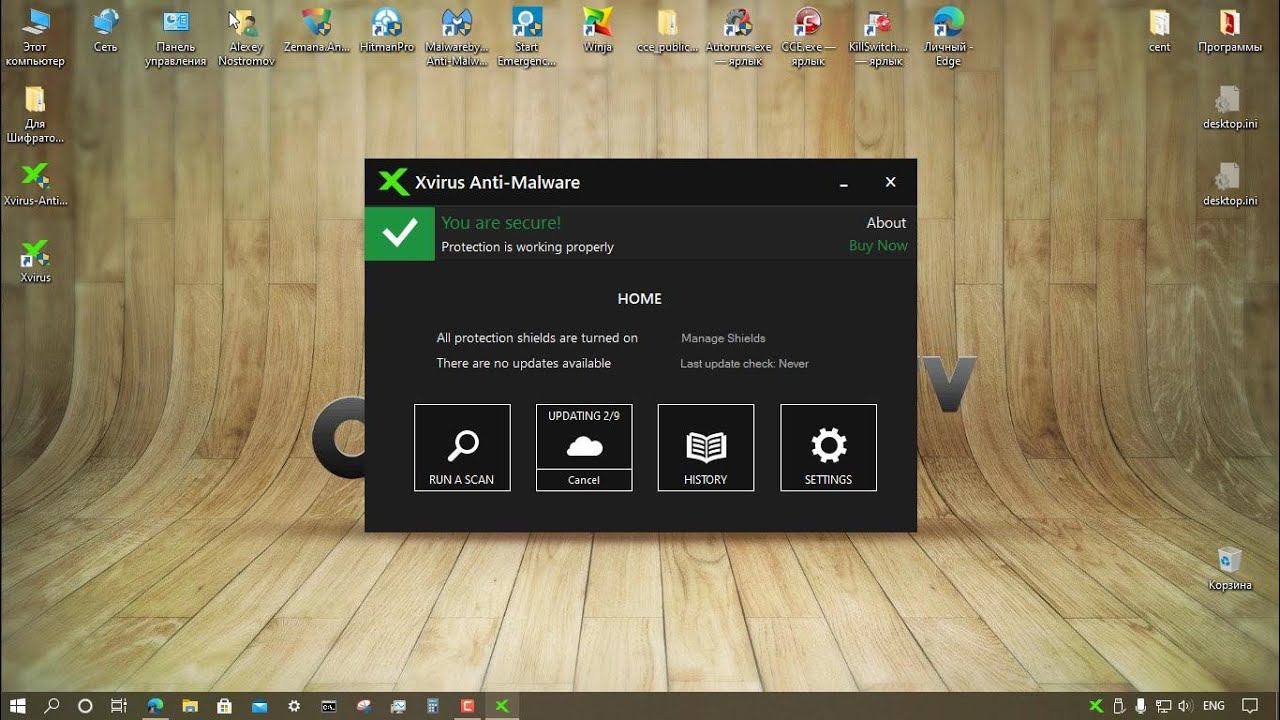Click the Xvirus logo in title bar
Screen dimensions: 1280x720
coord(394,182)
